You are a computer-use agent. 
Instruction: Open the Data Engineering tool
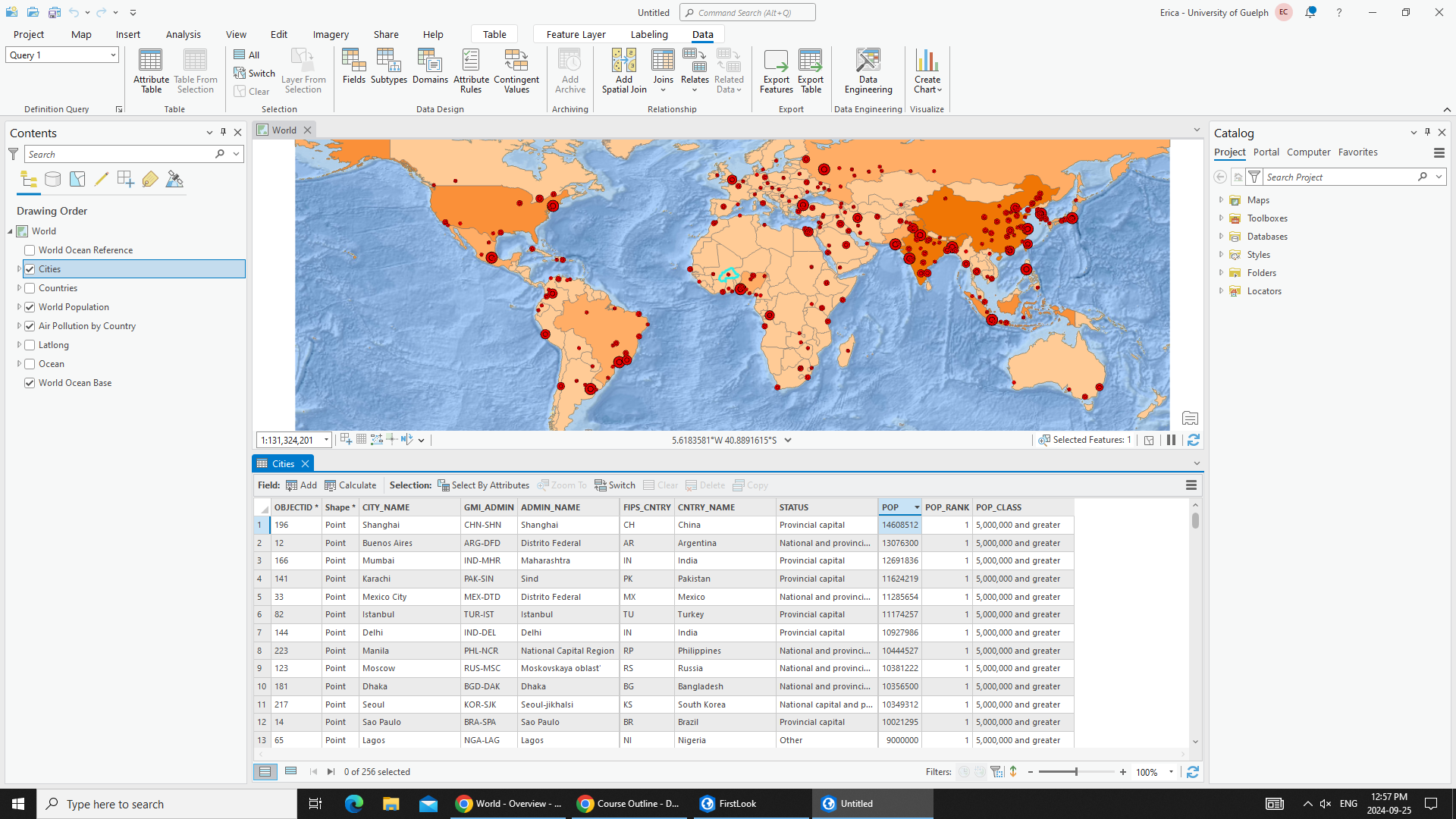pos(868,71)
